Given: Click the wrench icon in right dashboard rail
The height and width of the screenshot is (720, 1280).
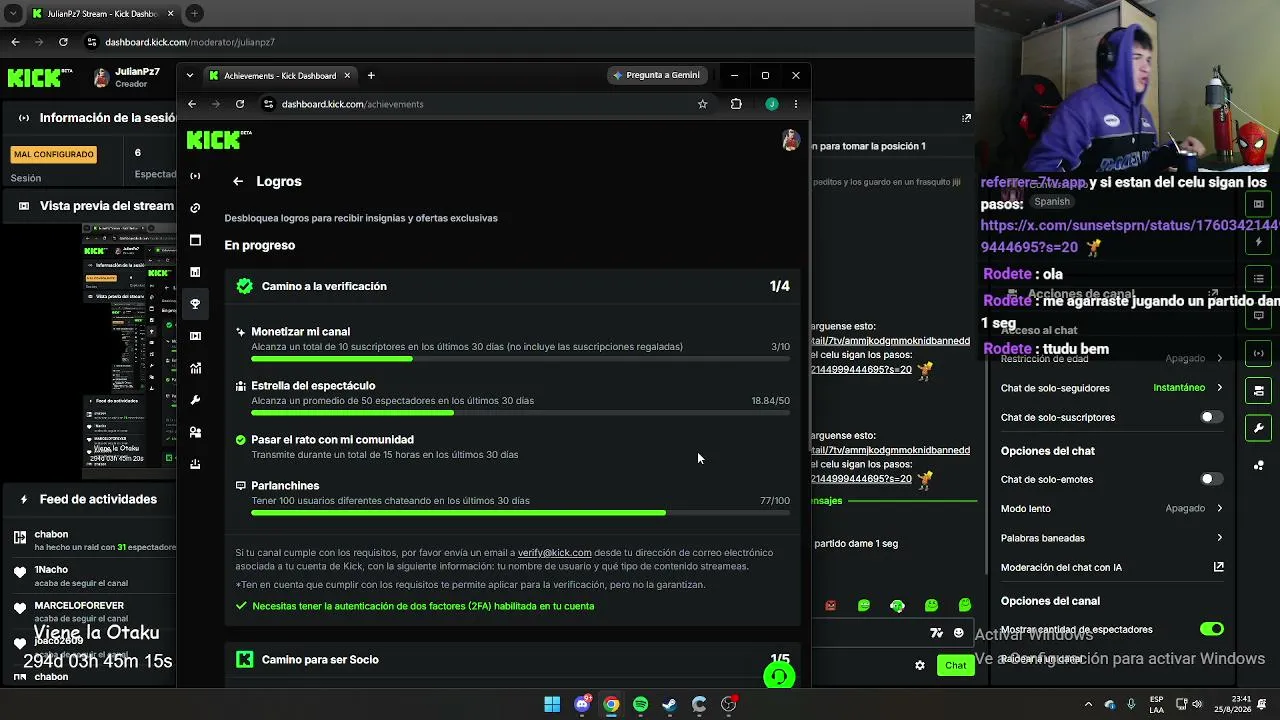Looking at the screenshot, I should pos(1259,428).
